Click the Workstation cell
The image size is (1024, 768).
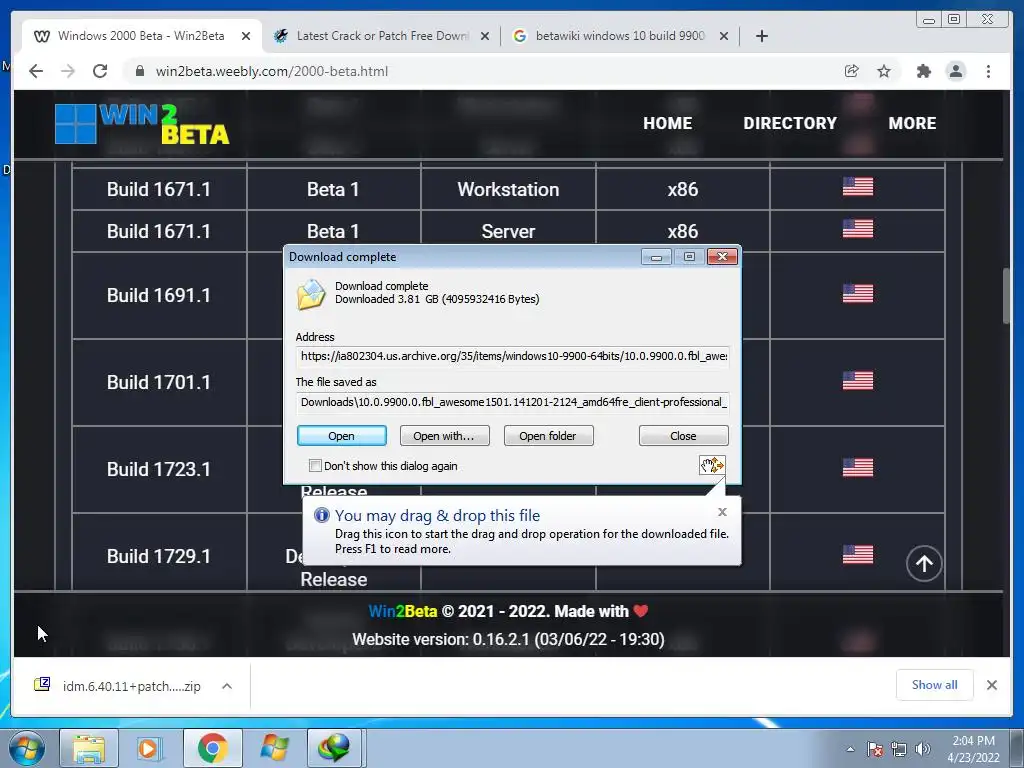(x=508, y=189)
